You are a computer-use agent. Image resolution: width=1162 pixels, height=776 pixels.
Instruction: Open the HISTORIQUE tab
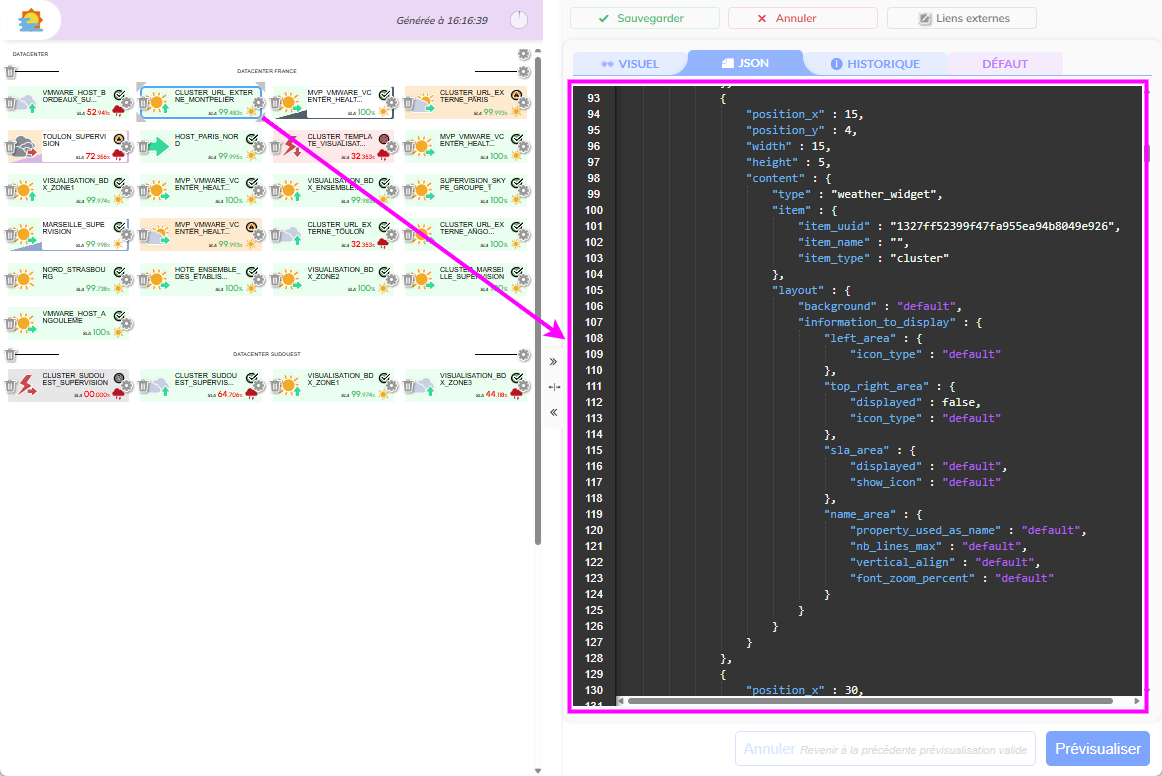click(875, 64)
